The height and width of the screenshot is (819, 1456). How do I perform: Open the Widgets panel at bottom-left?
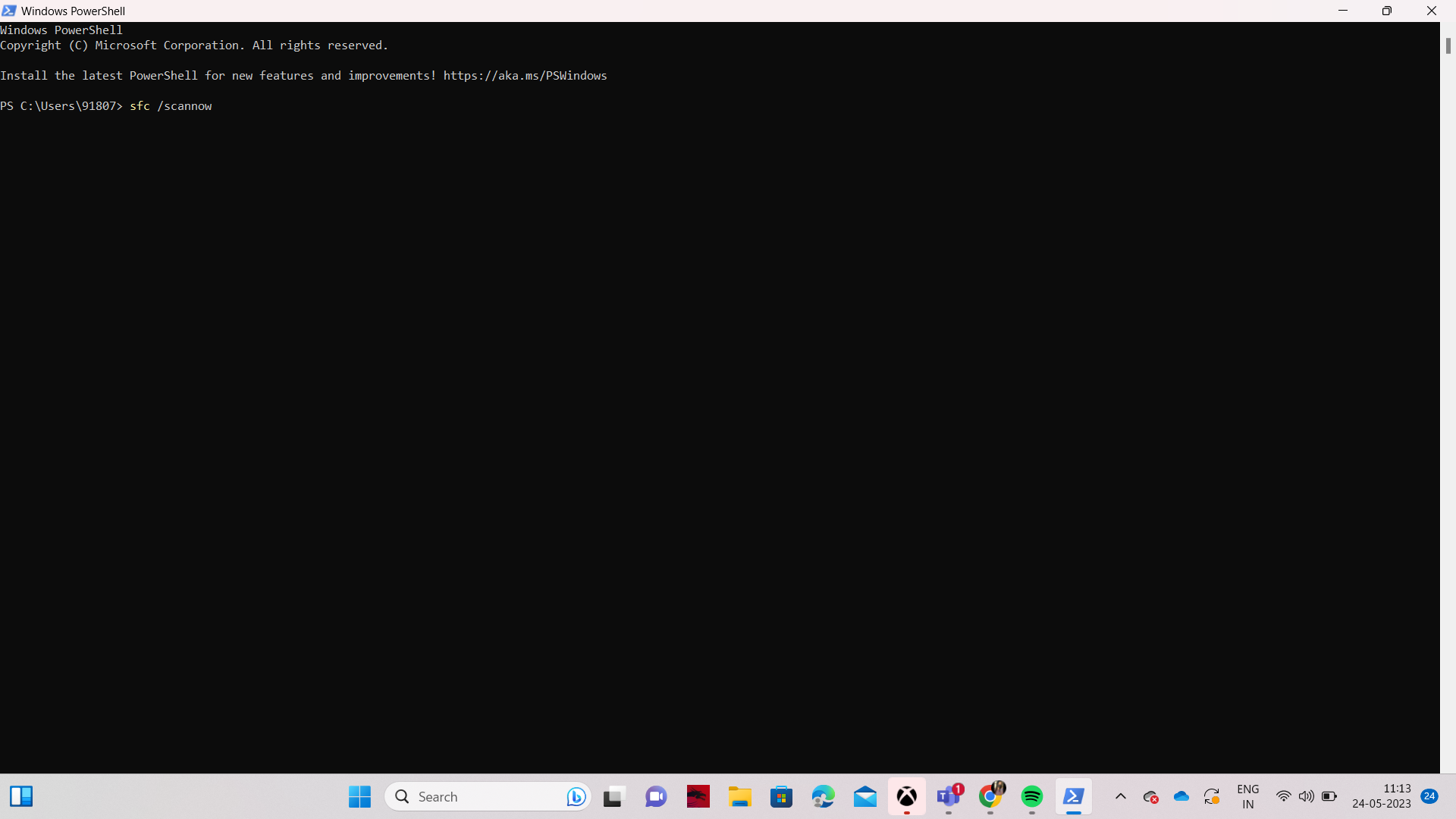[21, 796]
